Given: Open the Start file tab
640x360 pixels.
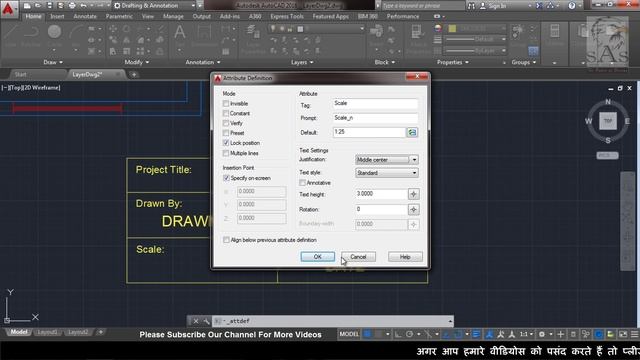Looking at the screenshot, I should click(20, 74).
